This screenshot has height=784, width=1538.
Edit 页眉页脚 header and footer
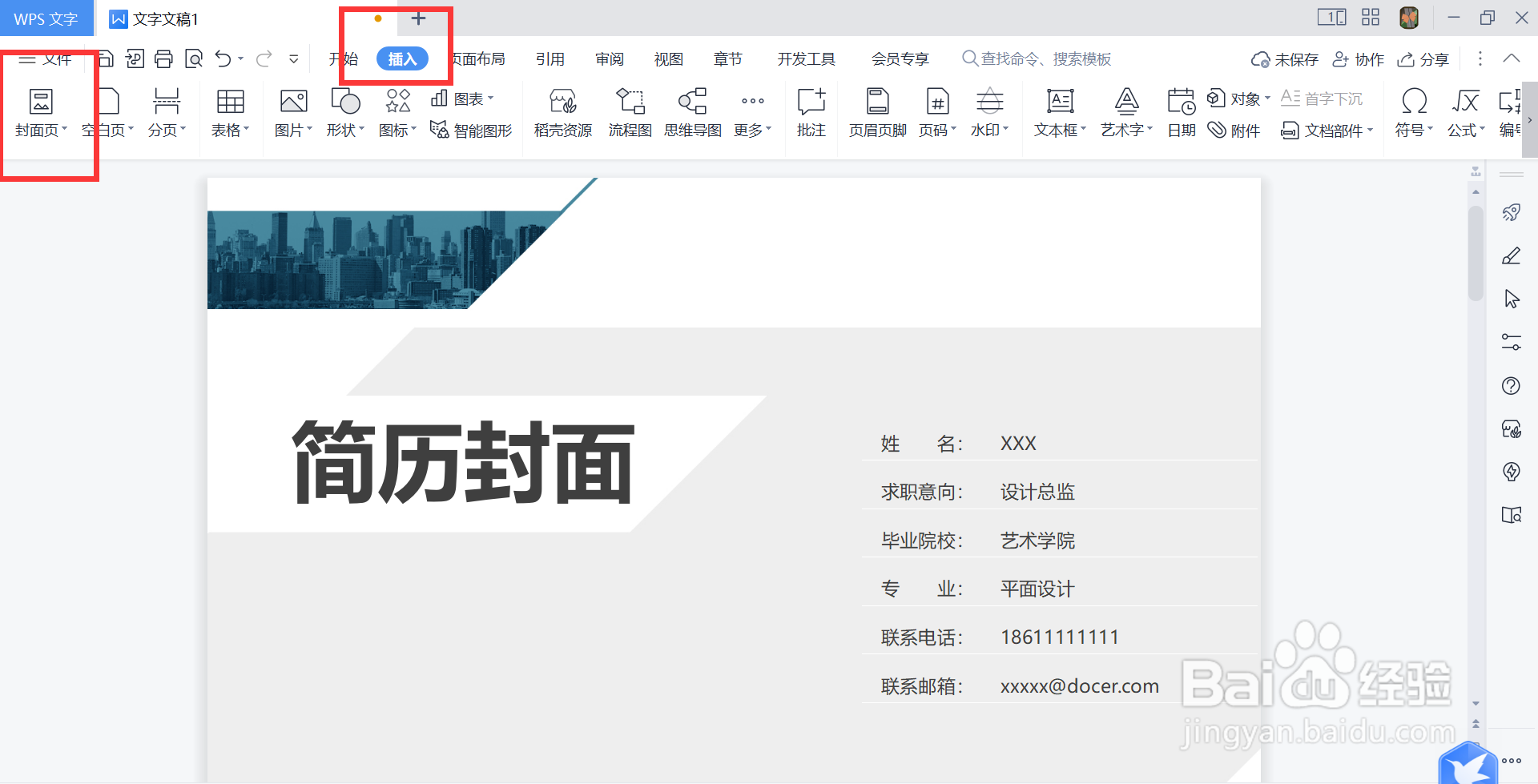pyautogui.click(x=878, y=113)
